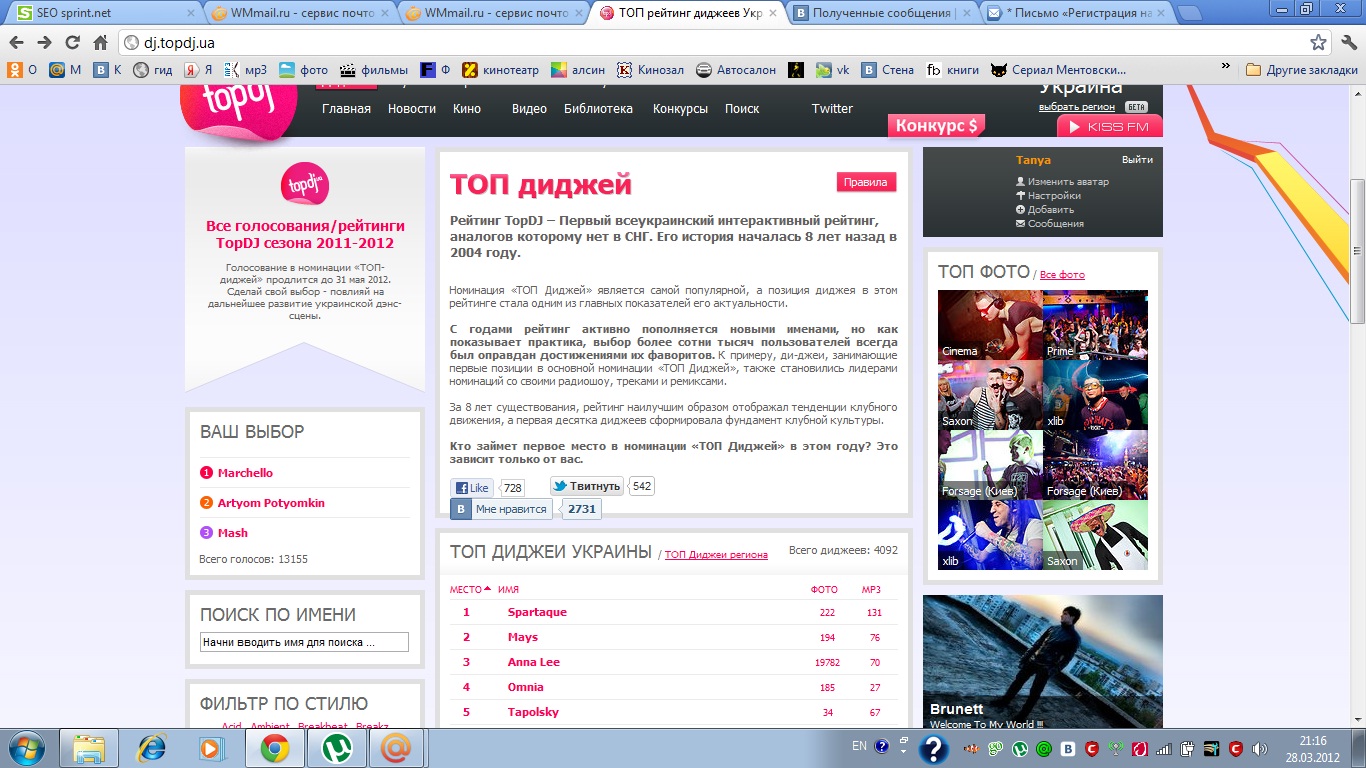Click the volume speaker tray icon

click(1260, 748)
